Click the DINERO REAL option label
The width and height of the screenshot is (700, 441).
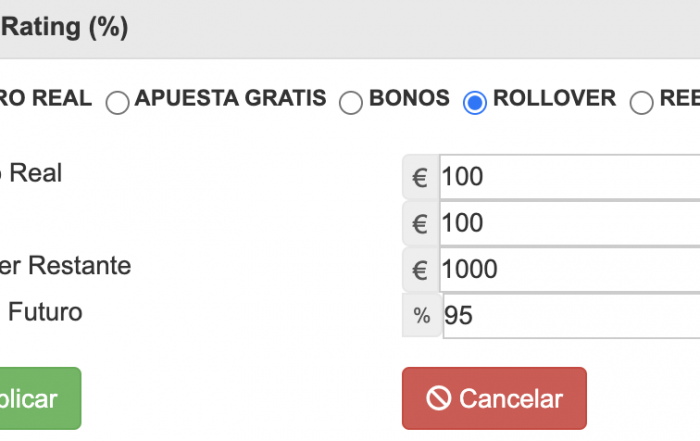[46, 98]
